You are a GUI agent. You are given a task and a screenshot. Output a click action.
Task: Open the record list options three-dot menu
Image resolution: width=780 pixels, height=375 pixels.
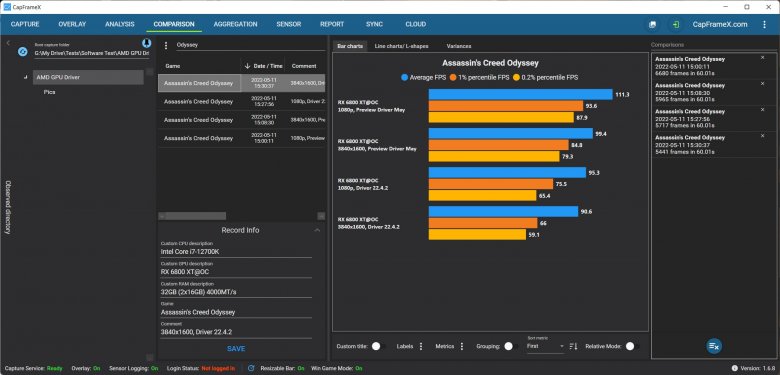tap(166, 45)
